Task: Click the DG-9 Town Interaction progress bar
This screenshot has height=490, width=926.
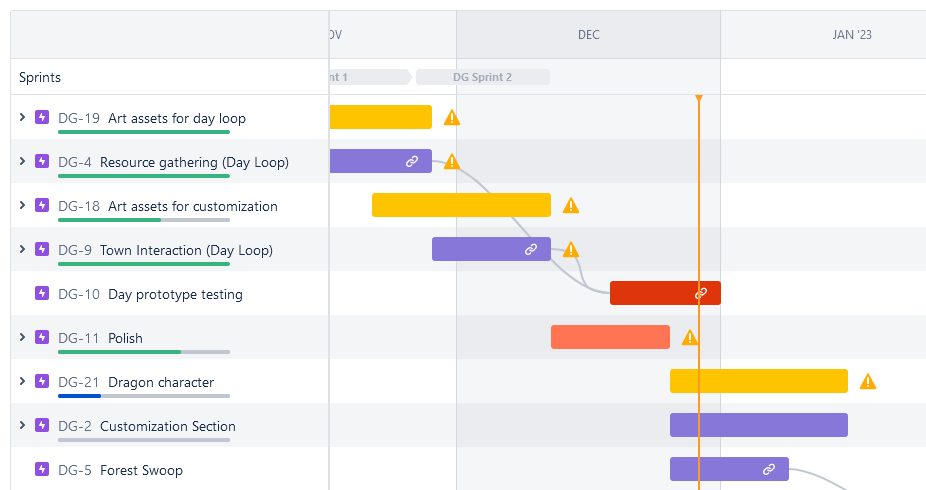Action: pos(144,264)
